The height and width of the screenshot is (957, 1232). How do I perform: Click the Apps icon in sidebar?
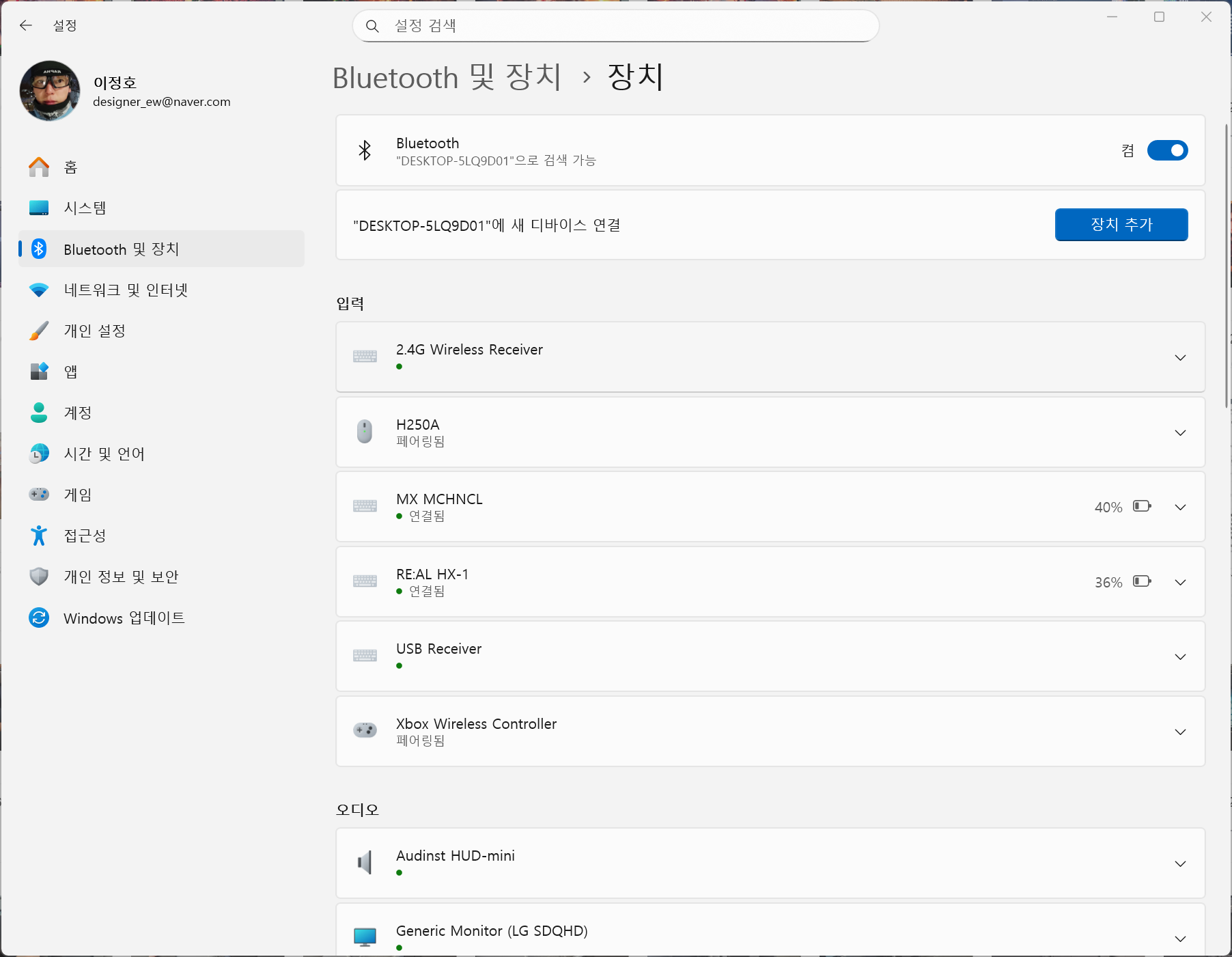point(39,372)
